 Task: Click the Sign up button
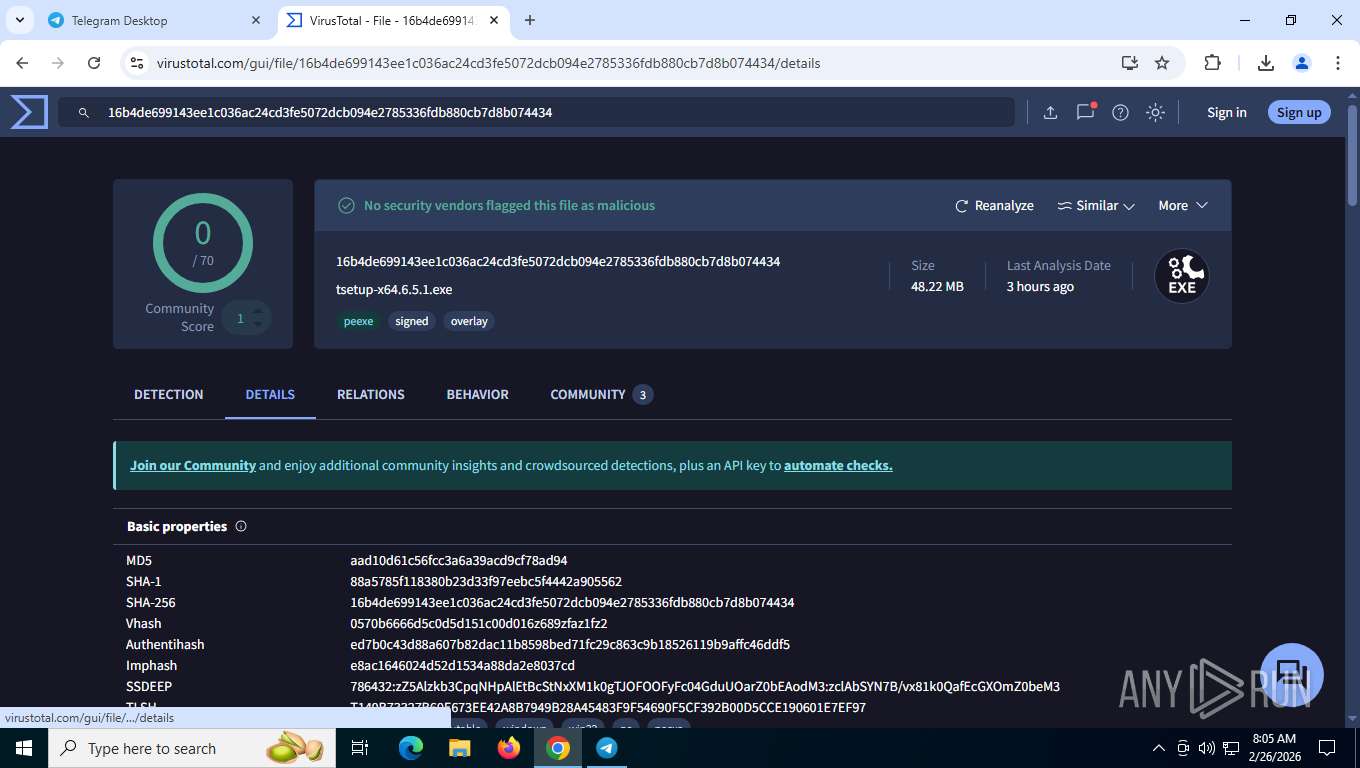point(1299,113)
